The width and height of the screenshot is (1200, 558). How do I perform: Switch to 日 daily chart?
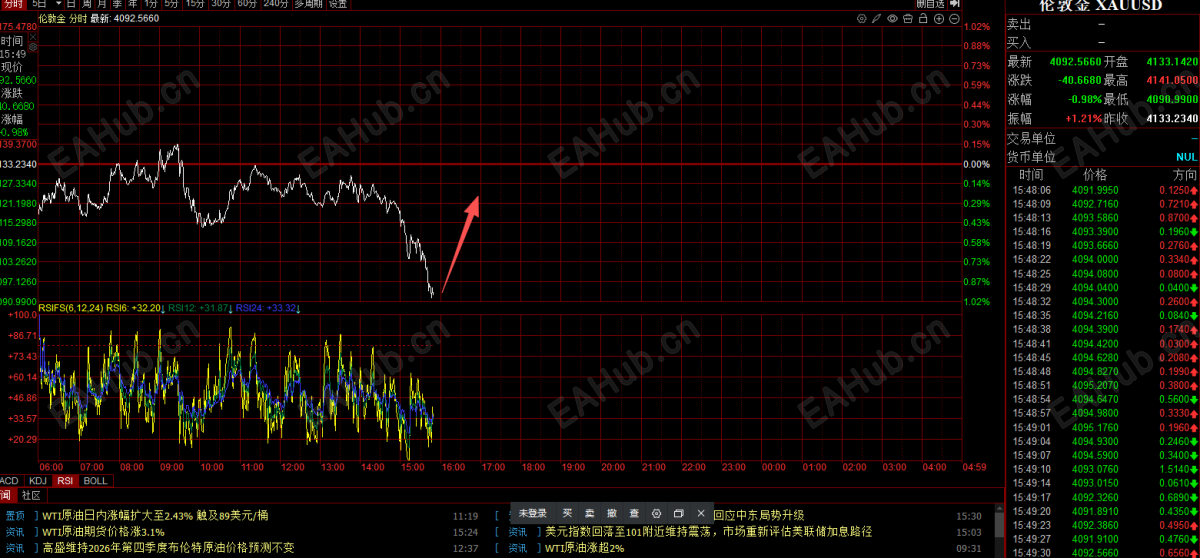[x=70, y=4]
